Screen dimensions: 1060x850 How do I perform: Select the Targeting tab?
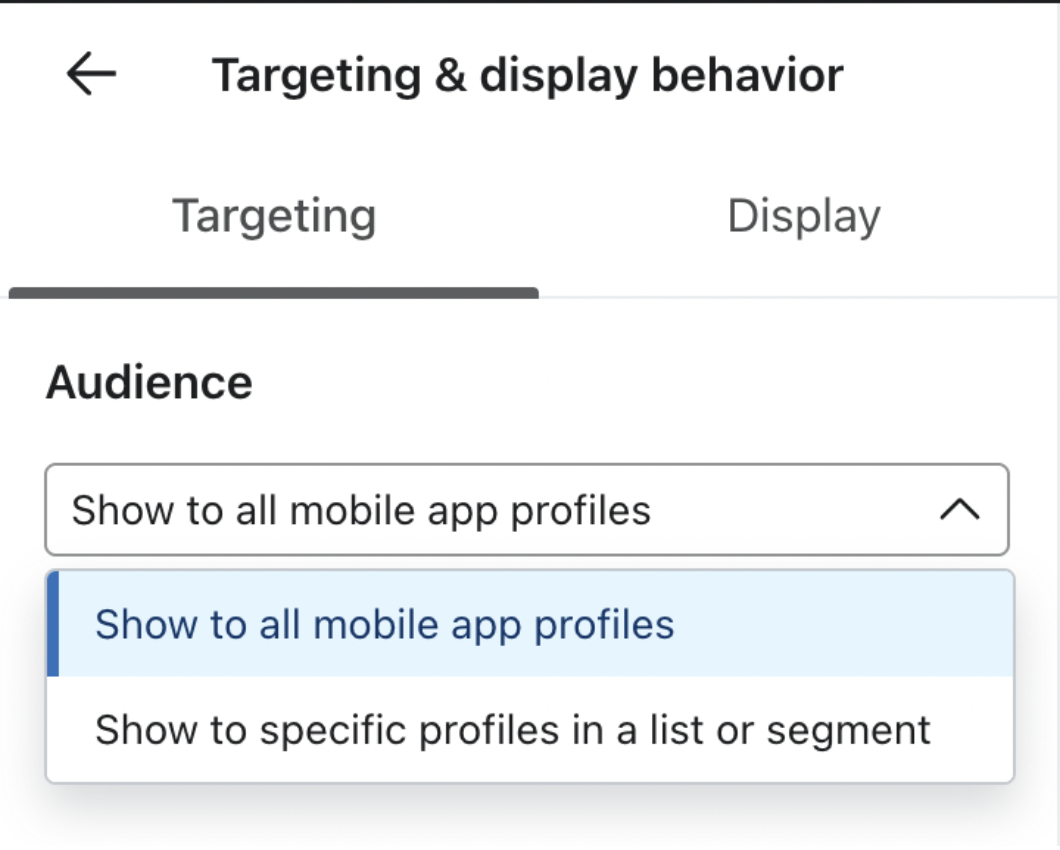click(275, 215)
